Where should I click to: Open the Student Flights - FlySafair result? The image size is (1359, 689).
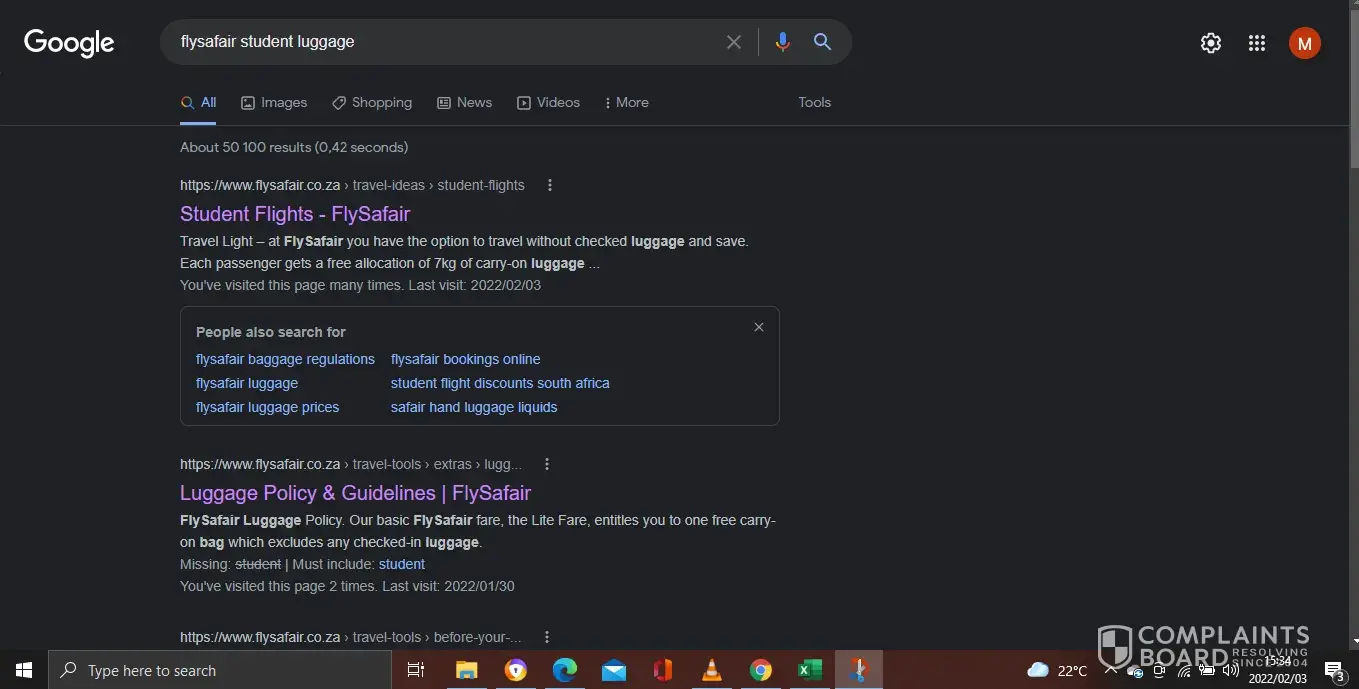coord(295,214)
